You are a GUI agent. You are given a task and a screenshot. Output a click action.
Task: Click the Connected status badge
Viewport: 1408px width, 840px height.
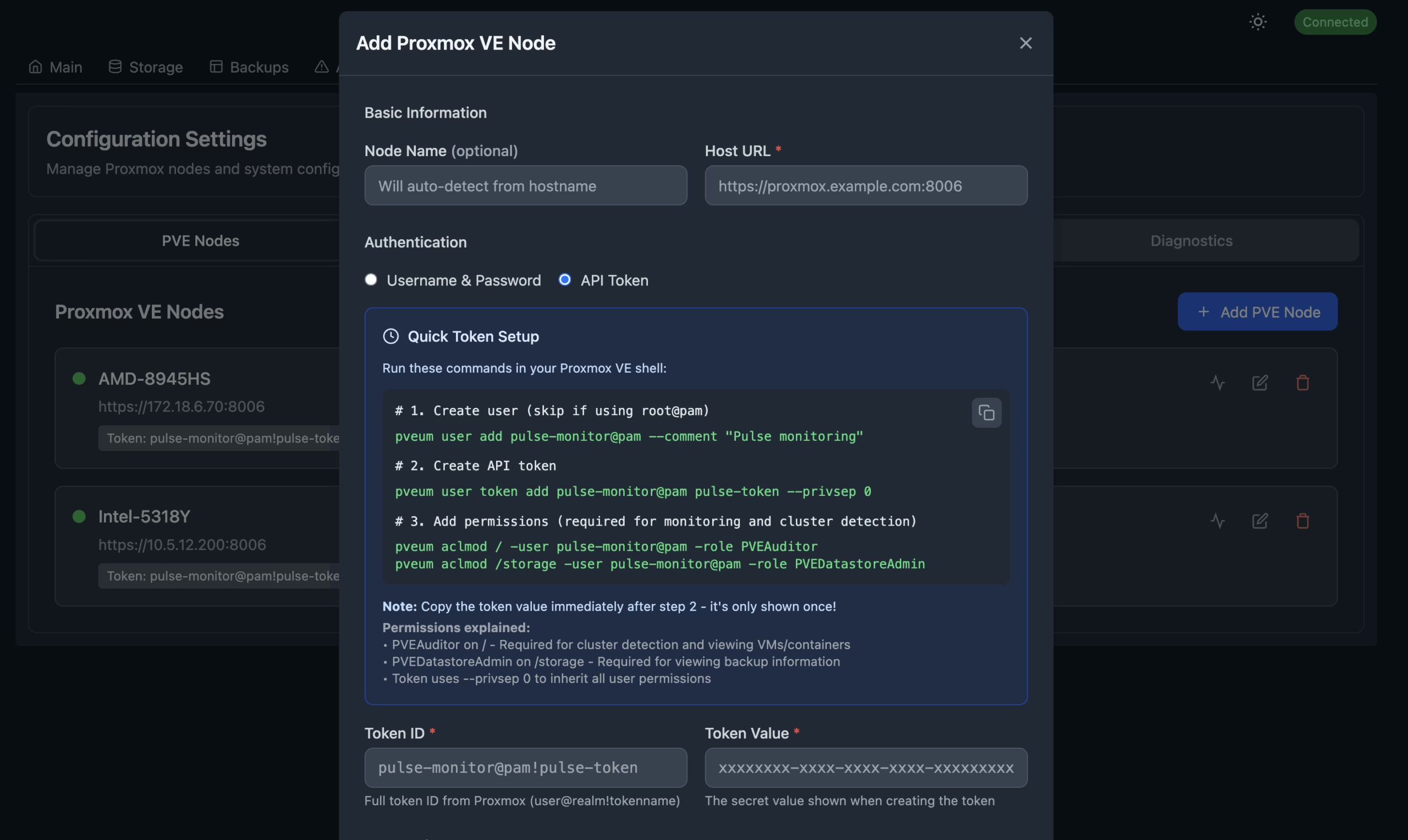tap(1335, 22)
